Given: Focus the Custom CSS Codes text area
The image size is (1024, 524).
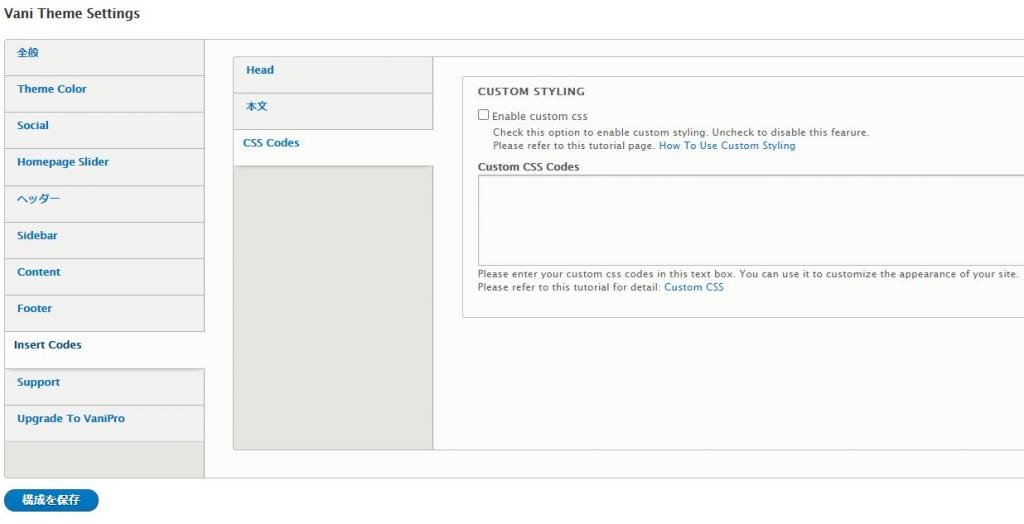Looking at the screenshot, I should 751,220.
